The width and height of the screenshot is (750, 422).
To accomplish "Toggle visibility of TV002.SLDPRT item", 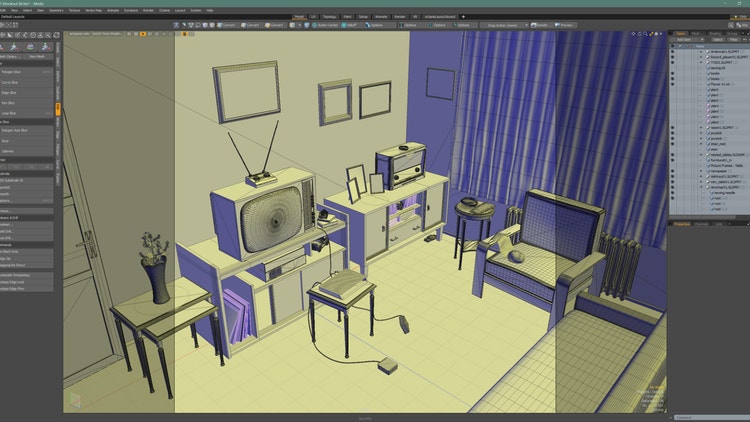I will point(673,63).
